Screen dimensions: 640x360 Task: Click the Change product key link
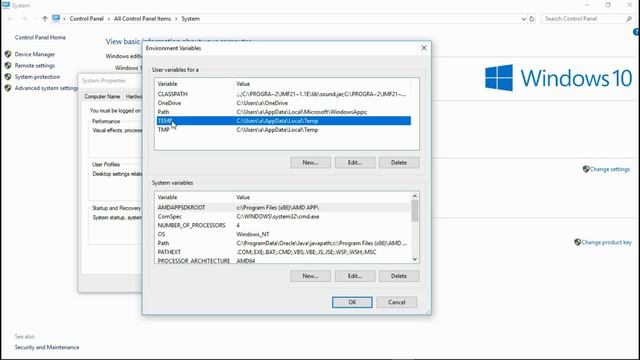(607, 242)
